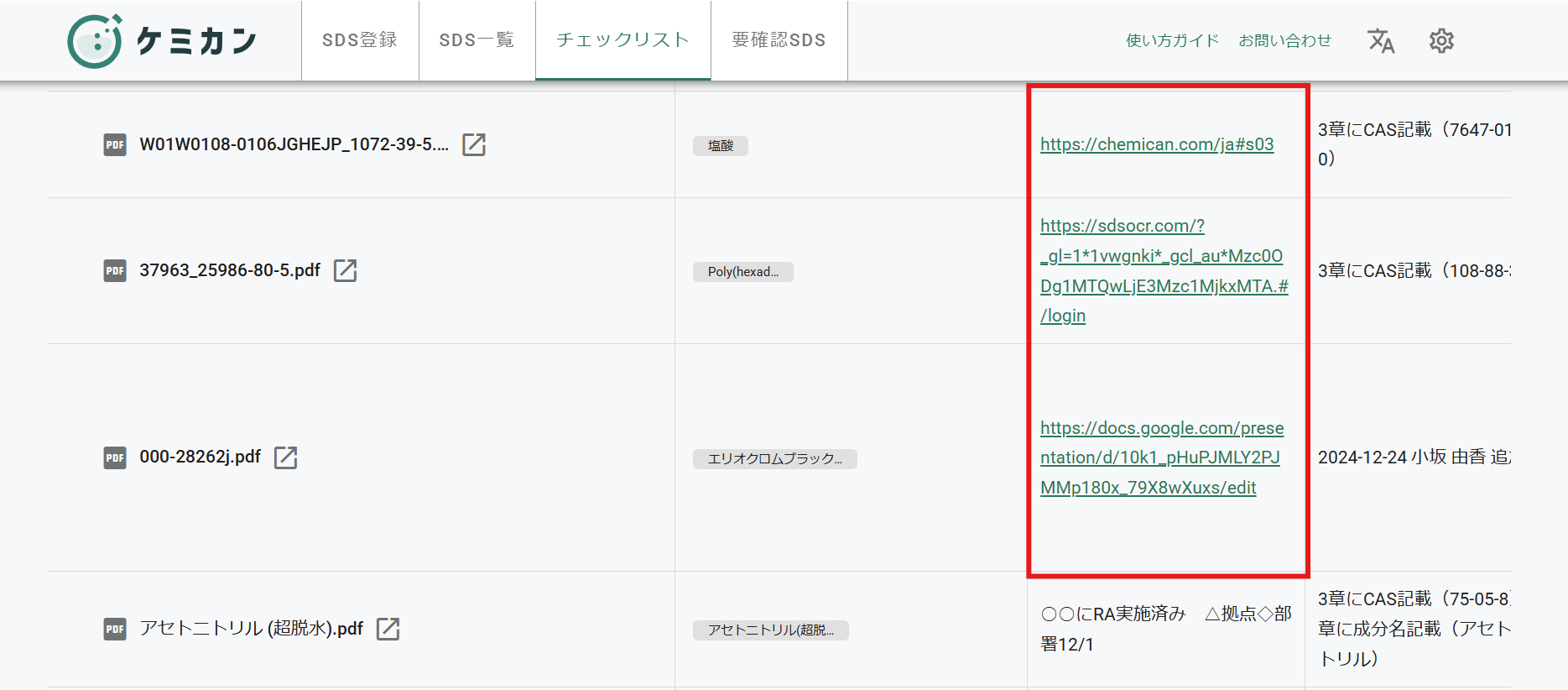
Task: Follow the chemican.com/ja#s03 link
Action: click(x=1157, y=144)
